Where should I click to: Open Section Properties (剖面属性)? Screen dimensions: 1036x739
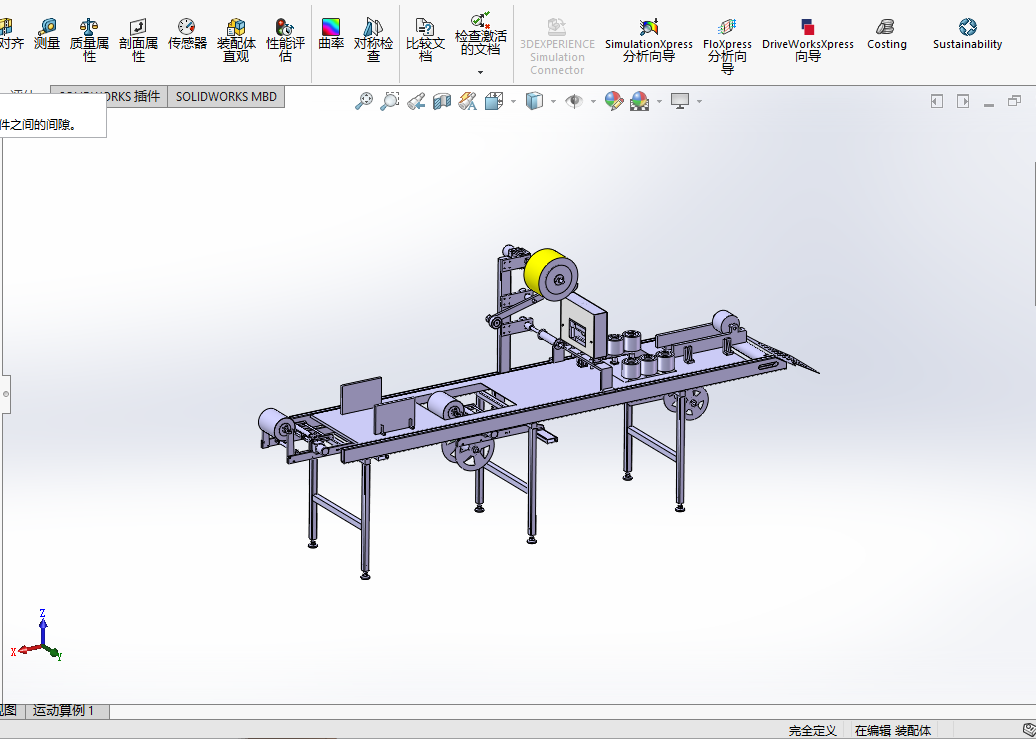(x=138, y=40)
